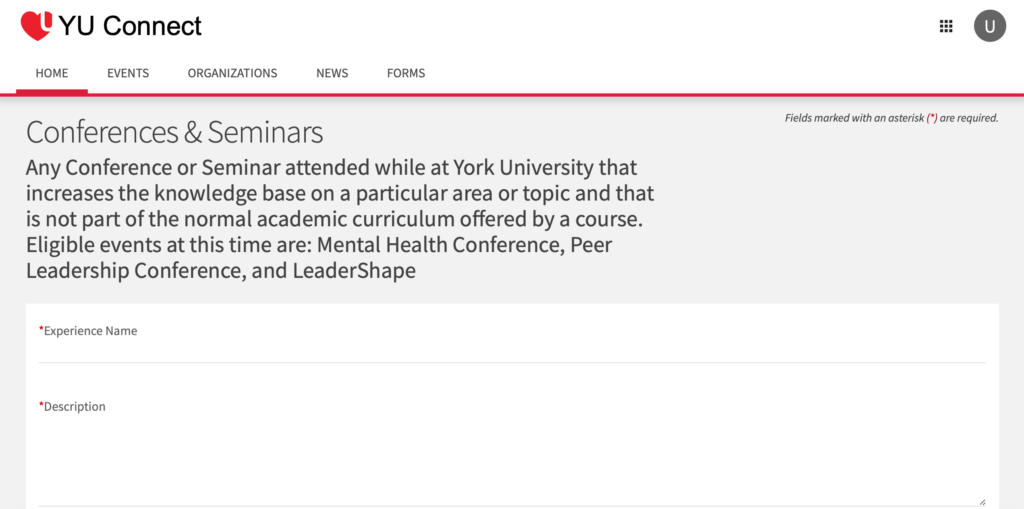Switch to the EVENTS tab
Viewport: 1024px width, 509px height.
(128, 73)
